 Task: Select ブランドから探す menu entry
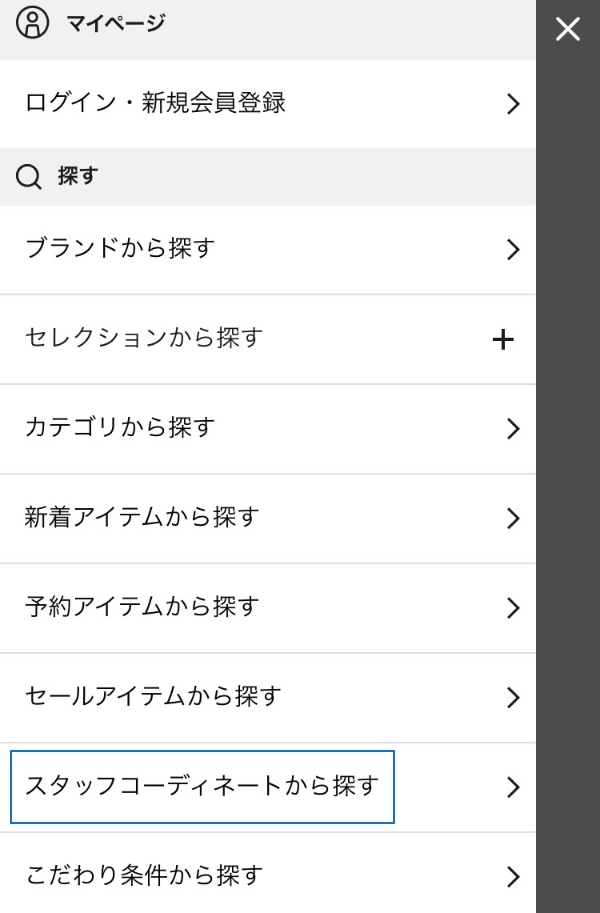120,248
